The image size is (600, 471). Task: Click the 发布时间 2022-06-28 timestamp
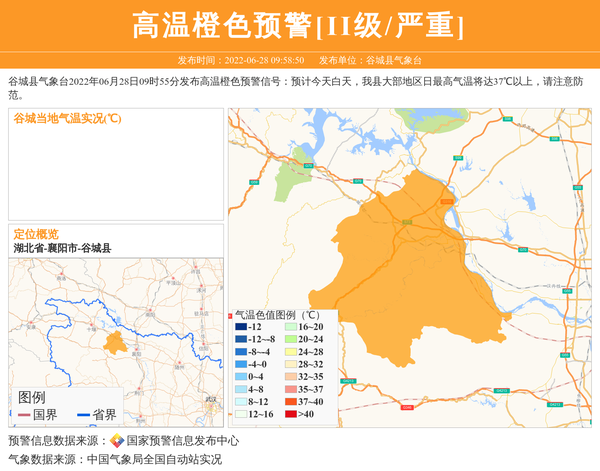coord(241,60)
